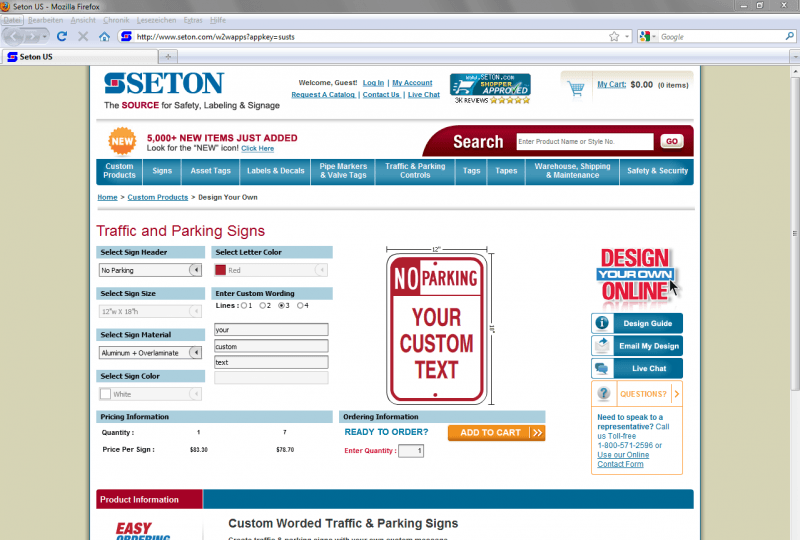The width and height of the screenshot is (800, 540).
Task: Click the GO search button
Action: click(671, 141)
